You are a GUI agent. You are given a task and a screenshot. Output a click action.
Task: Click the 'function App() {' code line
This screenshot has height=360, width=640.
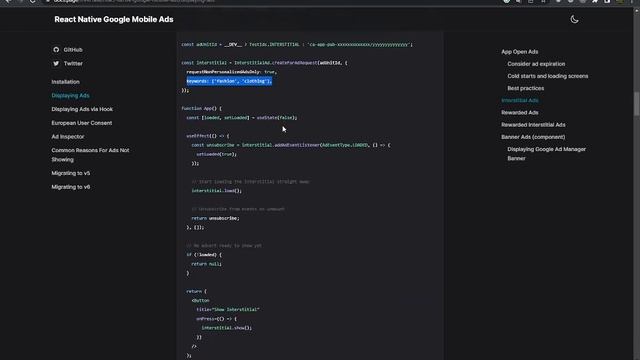pyautogui.click(x=202, y=108)
